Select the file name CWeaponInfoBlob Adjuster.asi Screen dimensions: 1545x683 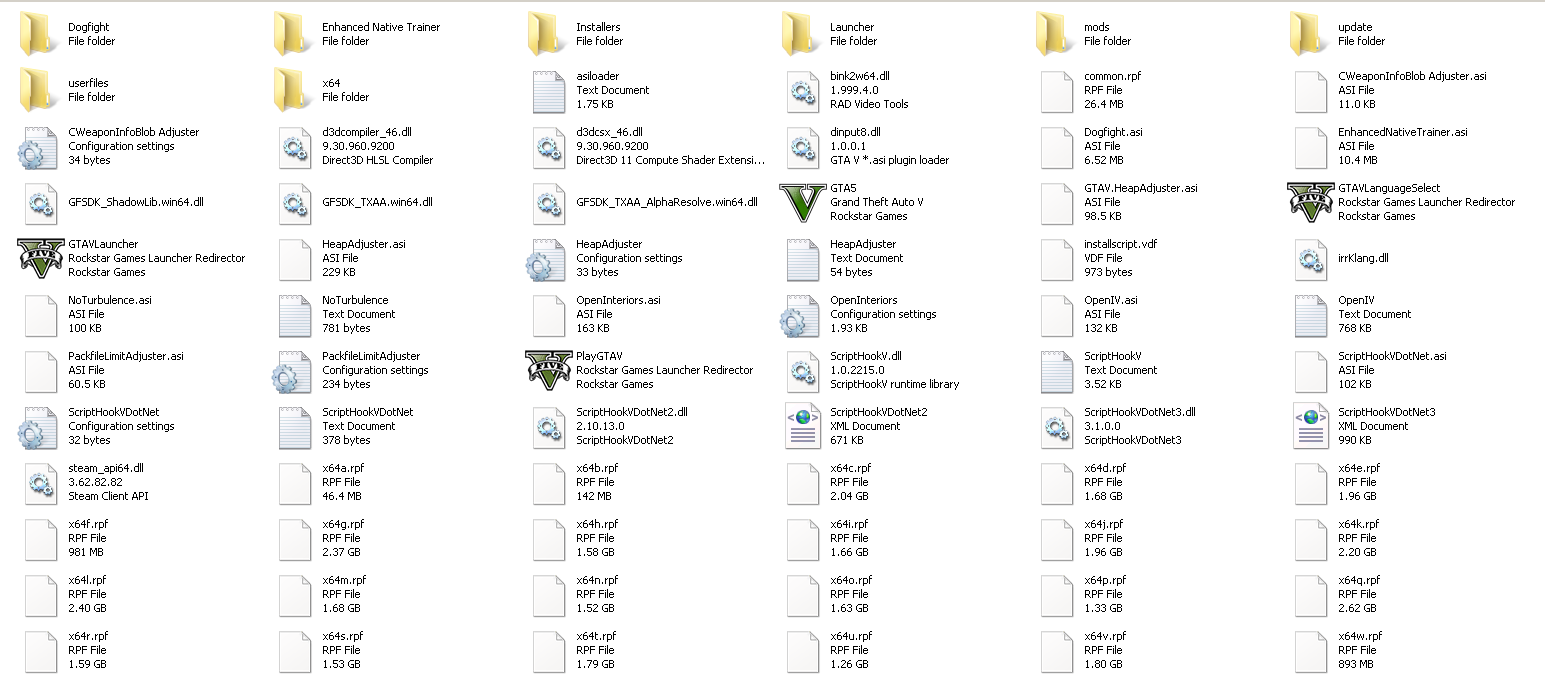(x=1412, y=76)
